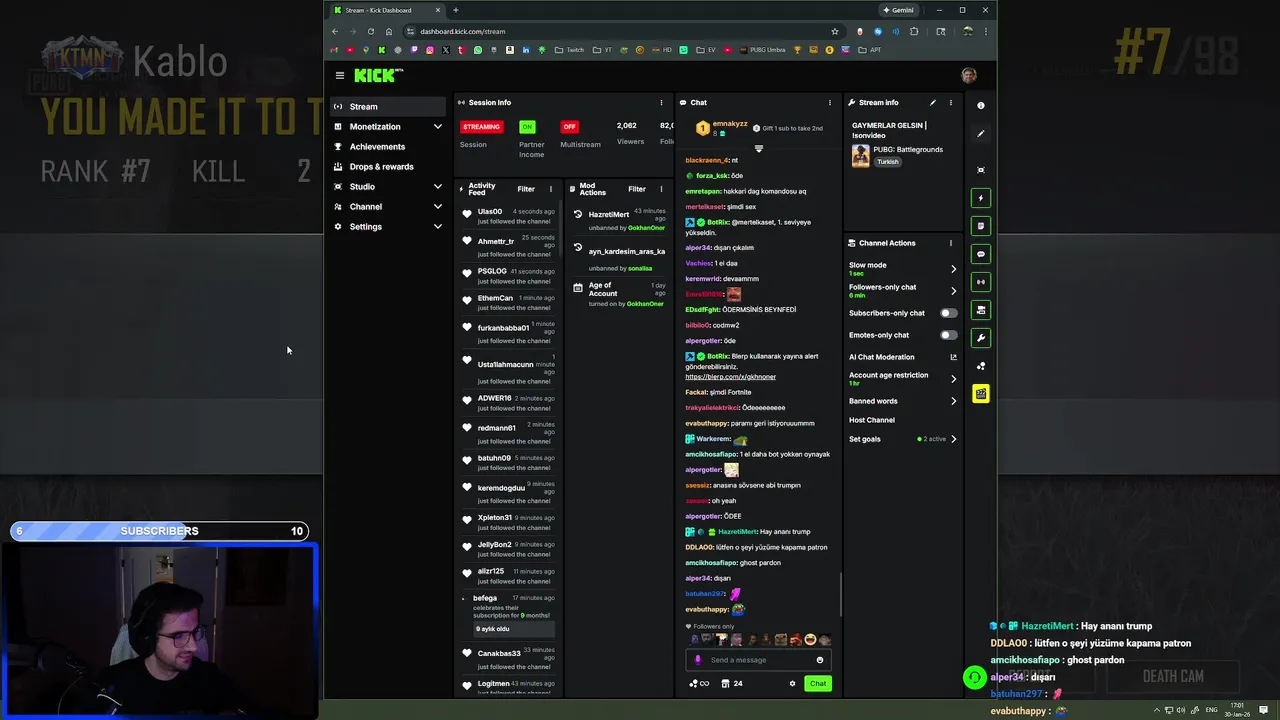Screen dimensions: 1280x720
Task: Click the Send a message input field
Action: [758, 660]
